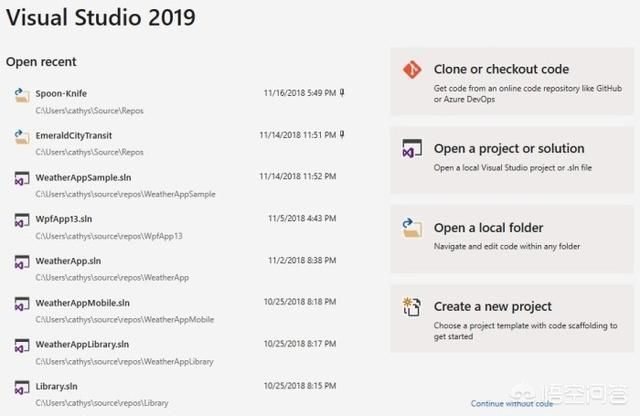Click the Visual Studio 2019 title
640x416 pixels.
coord(101,18)
